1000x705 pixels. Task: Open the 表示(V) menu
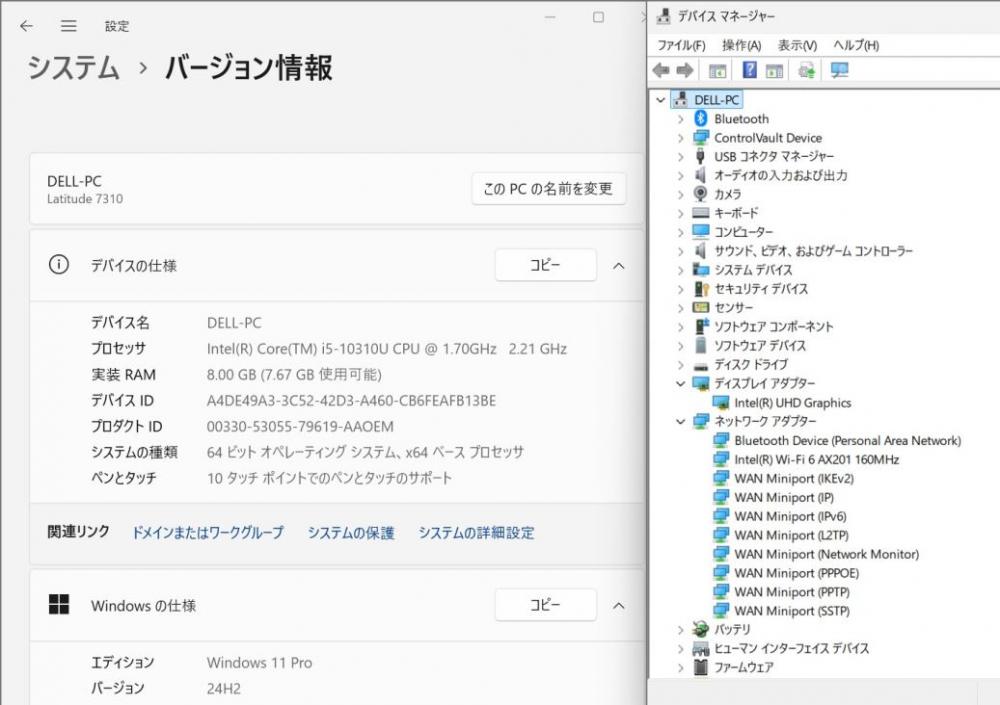click(797, 45)
